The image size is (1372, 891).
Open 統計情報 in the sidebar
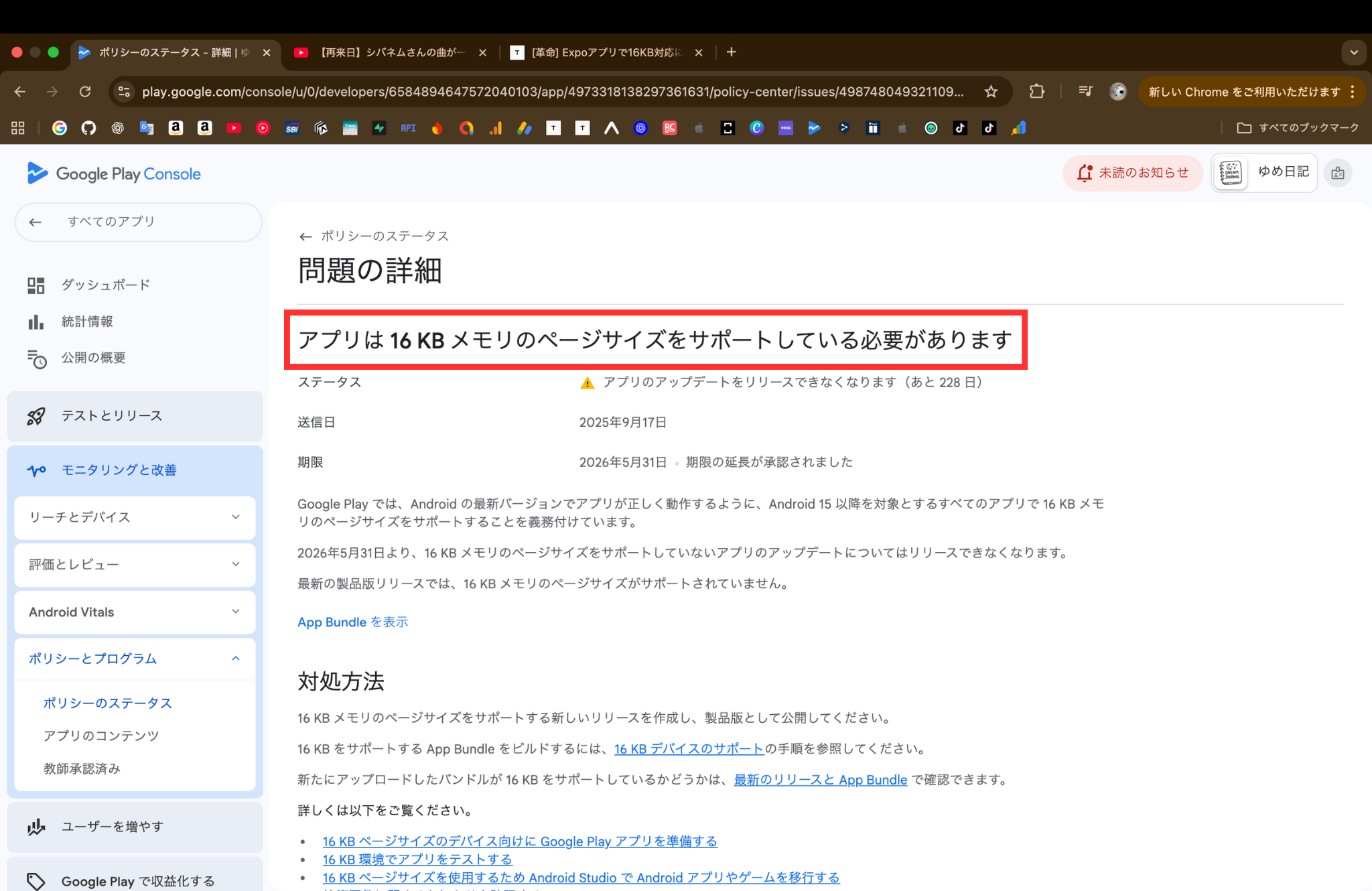(87, 322)
